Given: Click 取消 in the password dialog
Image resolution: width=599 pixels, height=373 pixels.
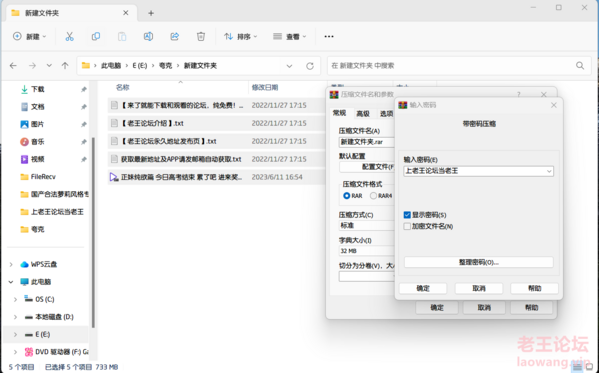Looking at the screenshot, I should [479, 288].
